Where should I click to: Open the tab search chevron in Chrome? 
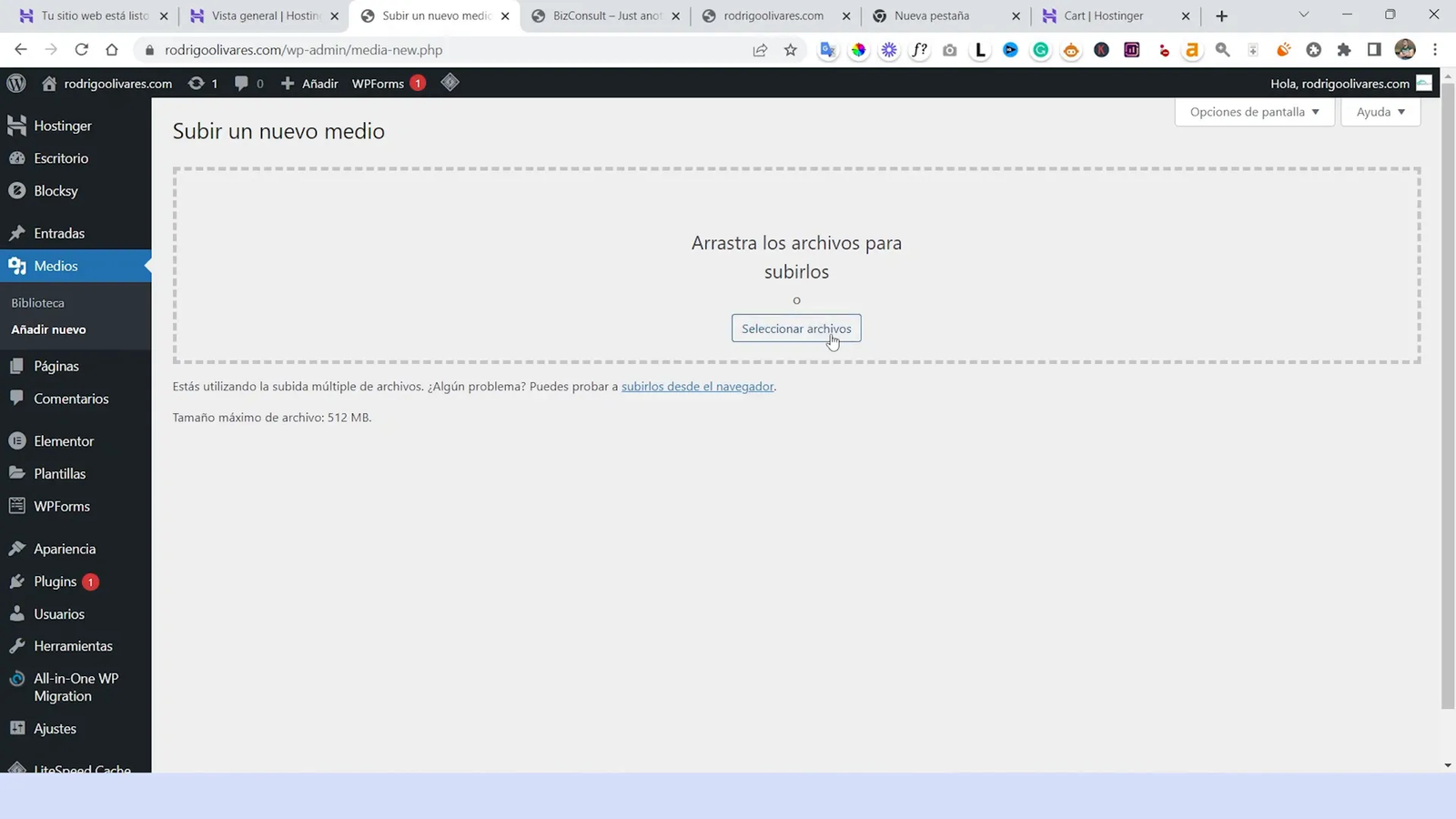click(1303, 15)
